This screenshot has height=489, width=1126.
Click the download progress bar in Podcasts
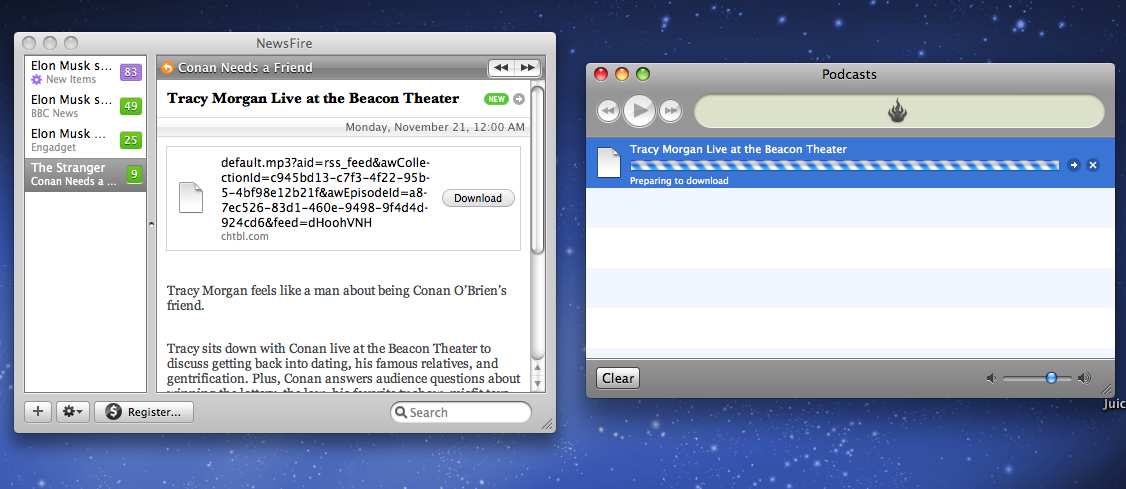coord(844,165)
